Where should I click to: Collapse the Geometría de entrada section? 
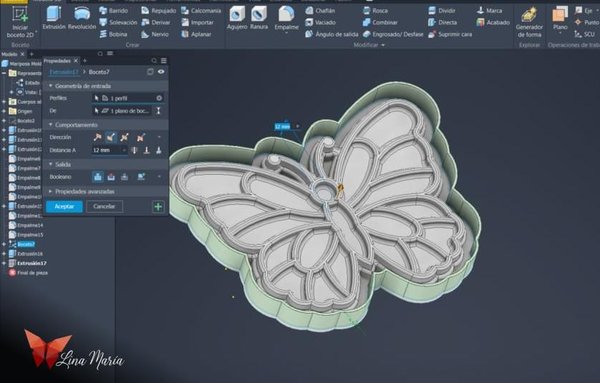coord(51,86)
